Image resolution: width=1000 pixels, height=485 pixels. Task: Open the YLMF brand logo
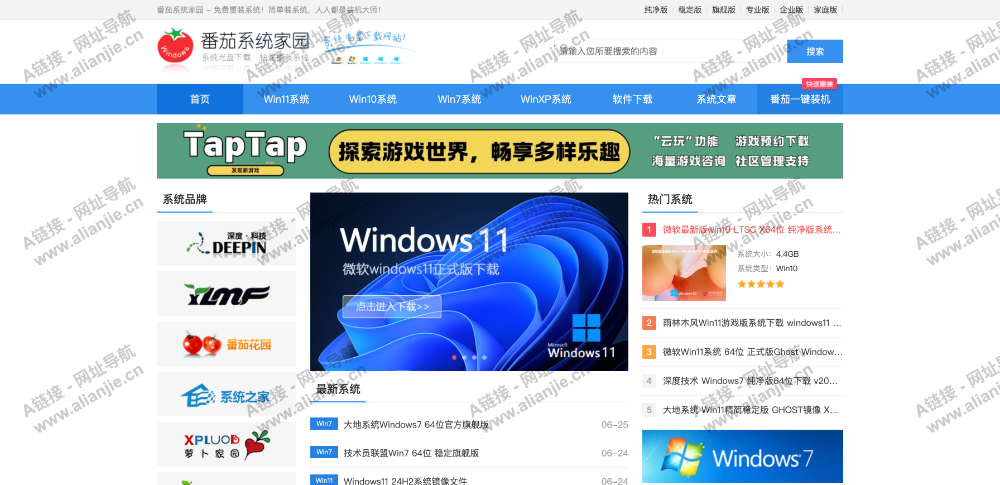tap(226, 294)
